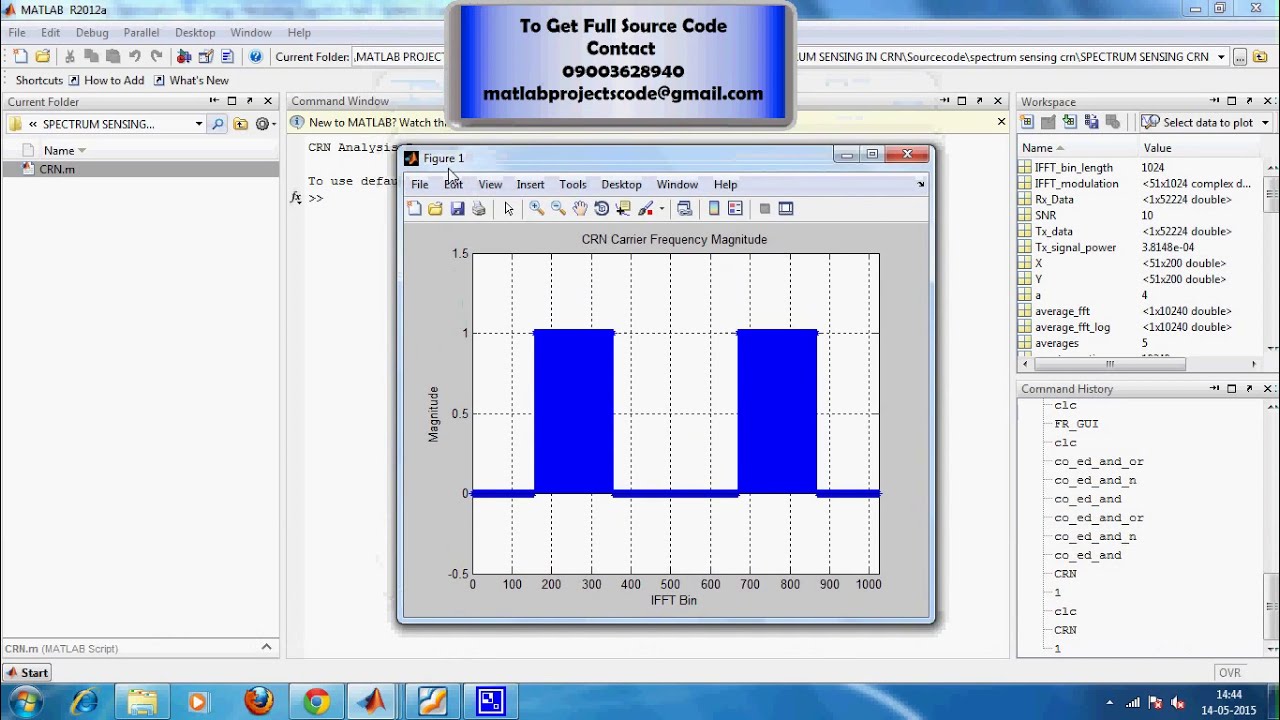Click the Shortcuts label in shortcuts bar

(39, 80)
